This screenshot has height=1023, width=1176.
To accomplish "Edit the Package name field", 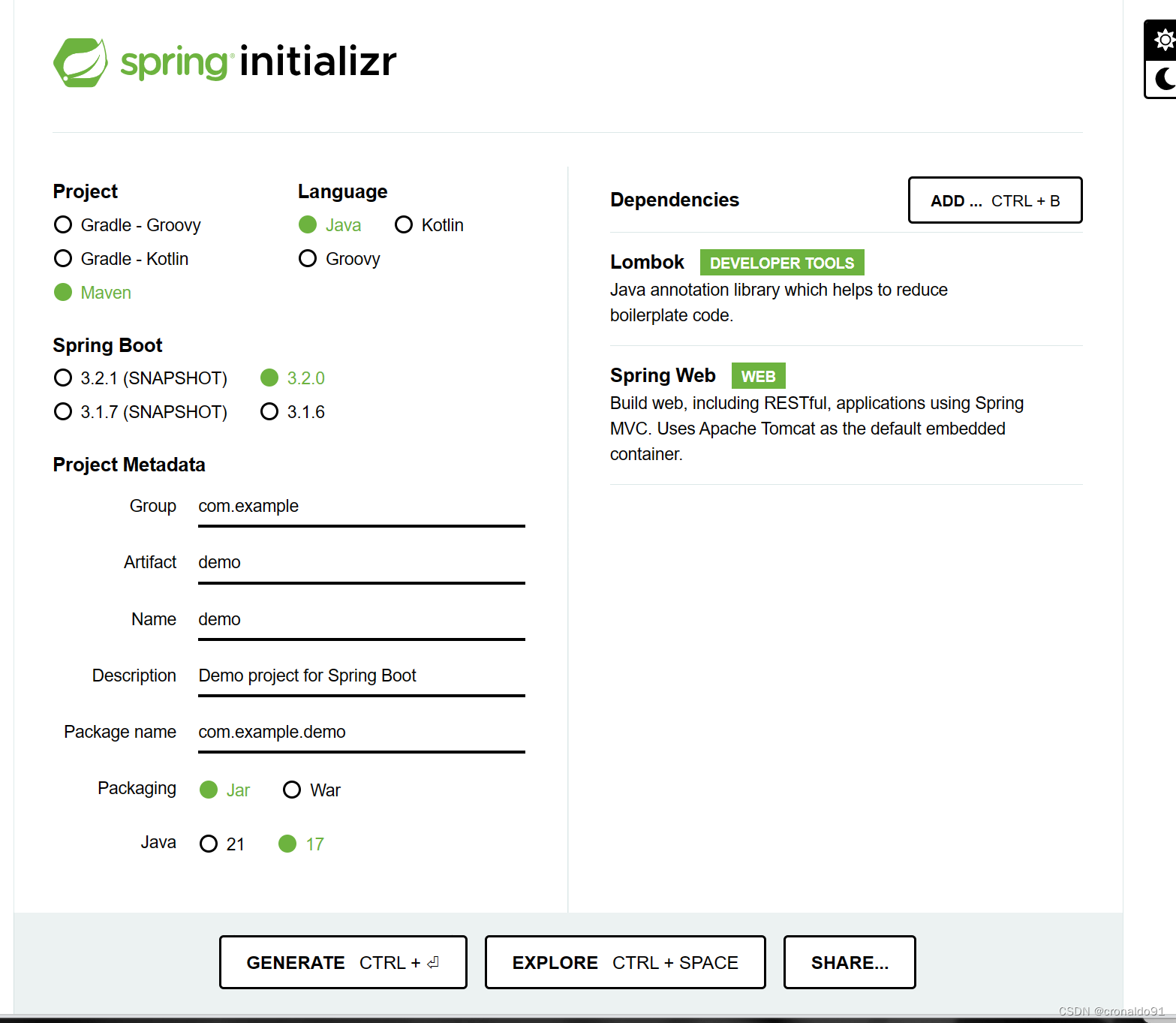I will [362, 733].
